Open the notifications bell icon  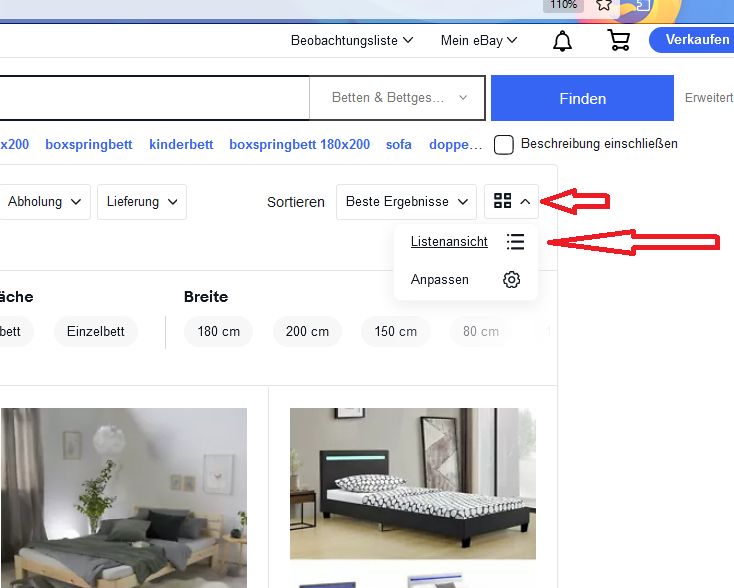pyautogui.click(x=563, y=41)
